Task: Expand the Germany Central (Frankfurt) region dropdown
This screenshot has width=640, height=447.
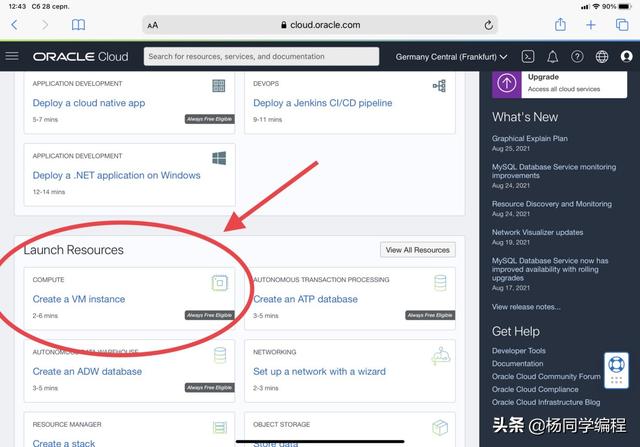Action: [451, 57]
